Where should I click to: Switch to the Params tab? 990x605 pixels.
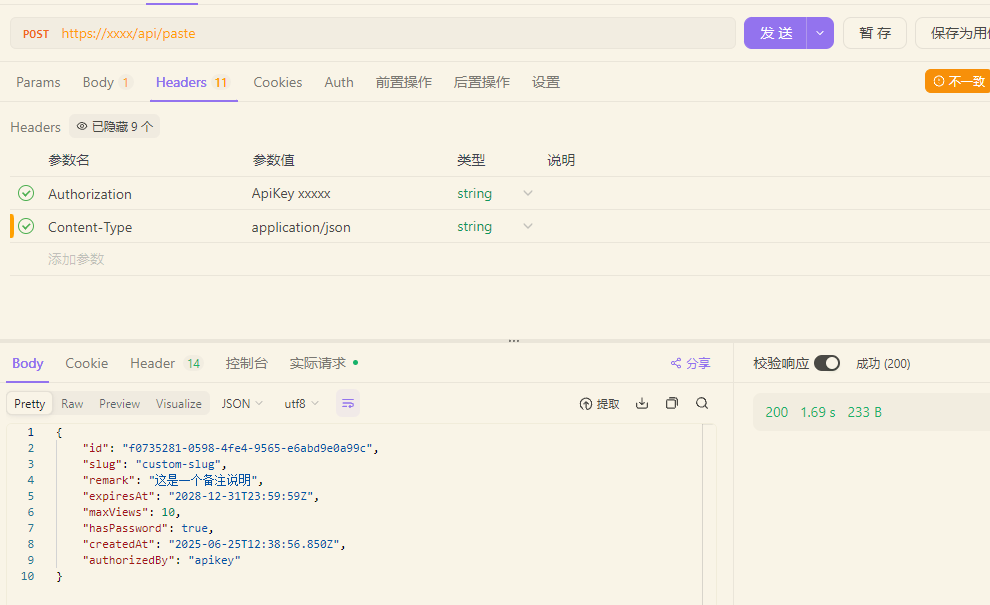point(39,82)
